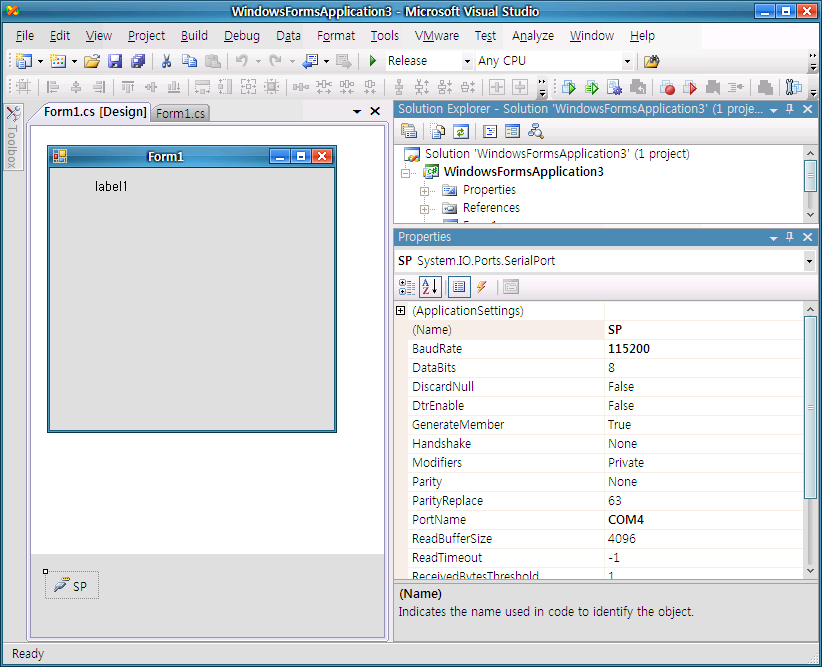Viewport: 822px width, 667px height.
Task: Click the Make Vertical Spacing Equal icon
Action: (399, 87)
